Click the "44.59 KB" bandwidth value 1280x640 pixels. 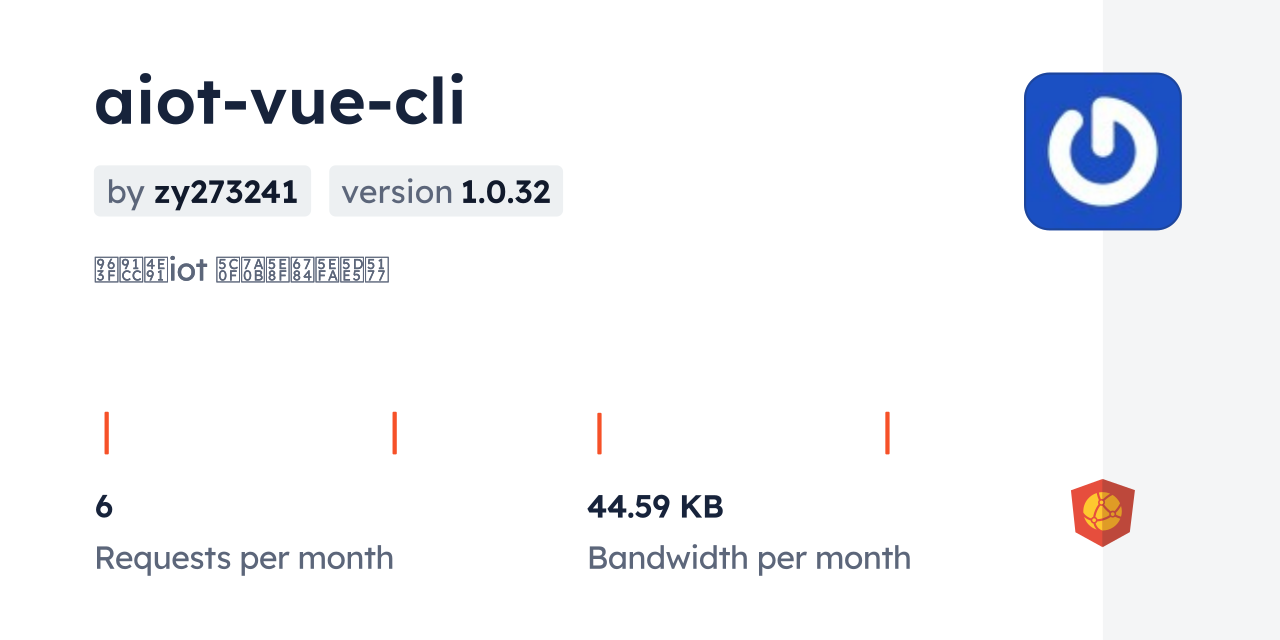655,507
